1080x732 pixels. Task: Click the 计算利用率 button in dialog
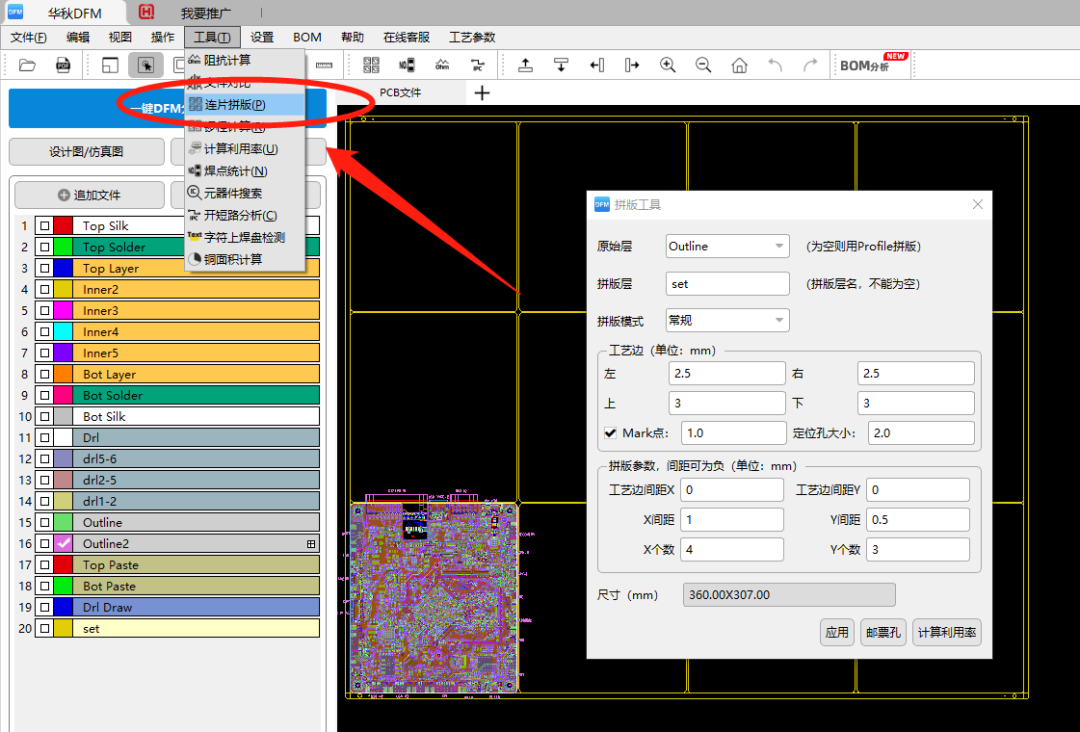[x=947, y=632]
